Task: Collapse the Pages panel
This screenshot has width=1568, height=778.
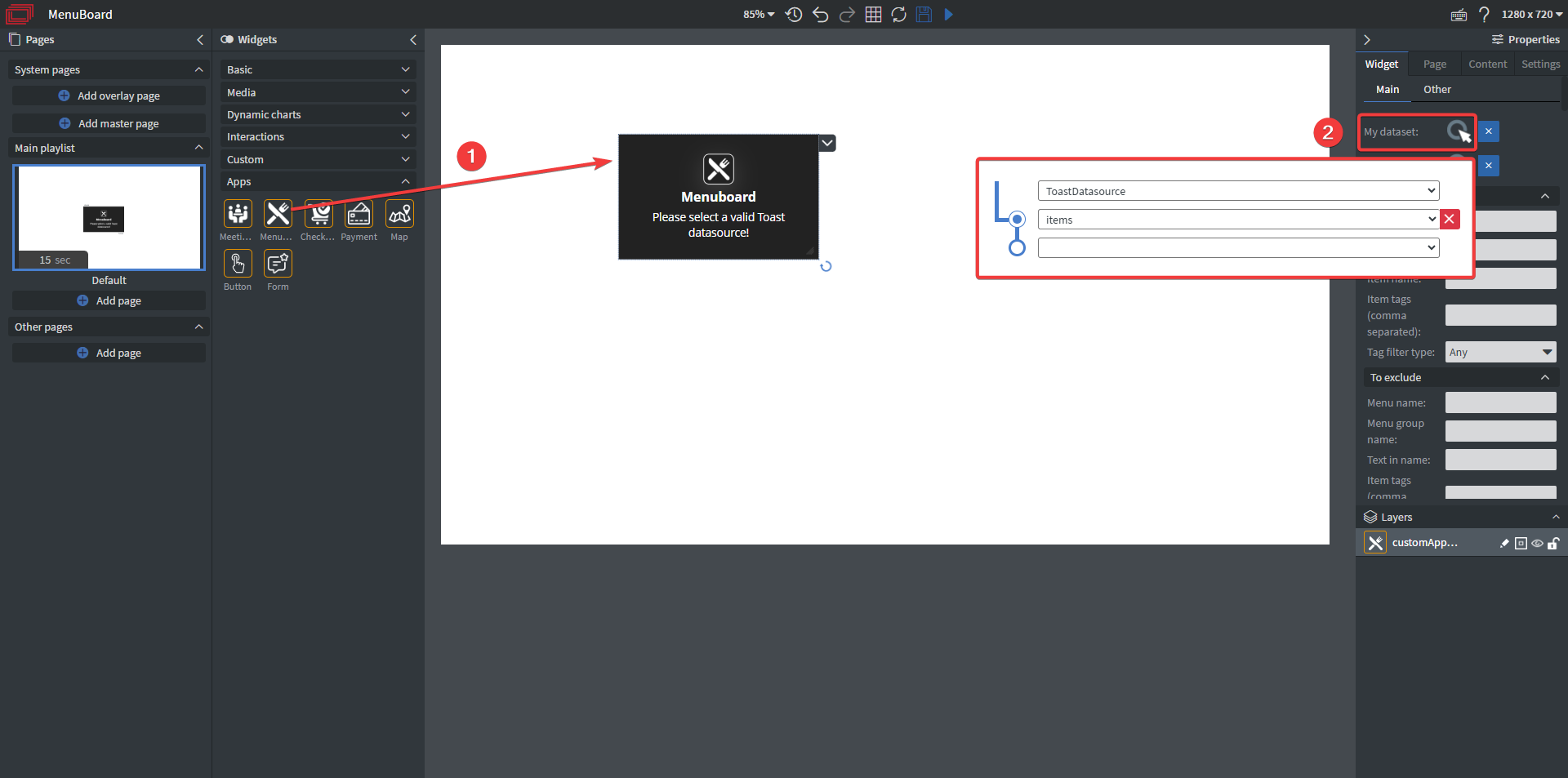Action: (200, 39)
